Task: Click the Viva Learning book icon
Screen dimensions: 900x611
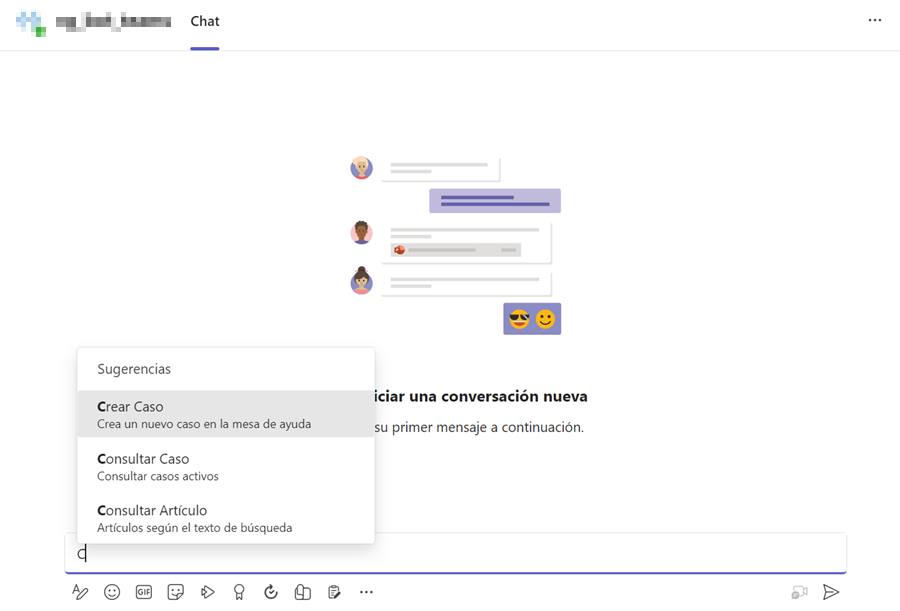Action: [302, 592]
